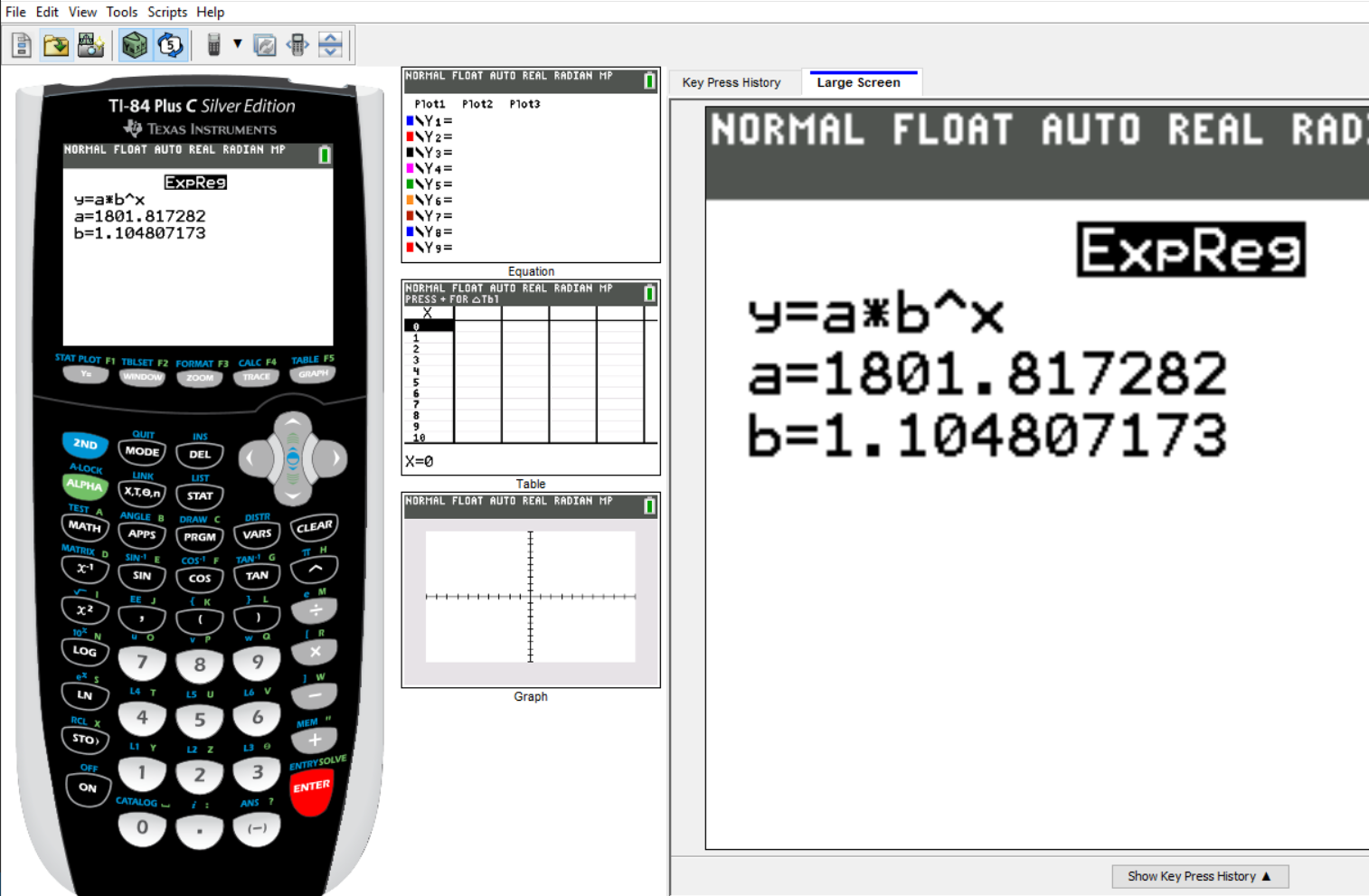Select the Large Screen tab
Screen dimensions: 1369x896
[859, 82]
